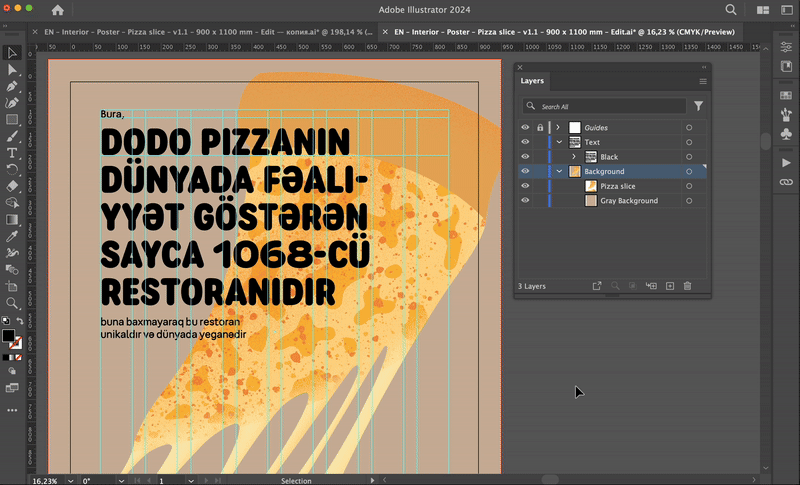Open the artboard number dropdown
Viewport: 800px width, 485px height.
click(x=190, y=480)
